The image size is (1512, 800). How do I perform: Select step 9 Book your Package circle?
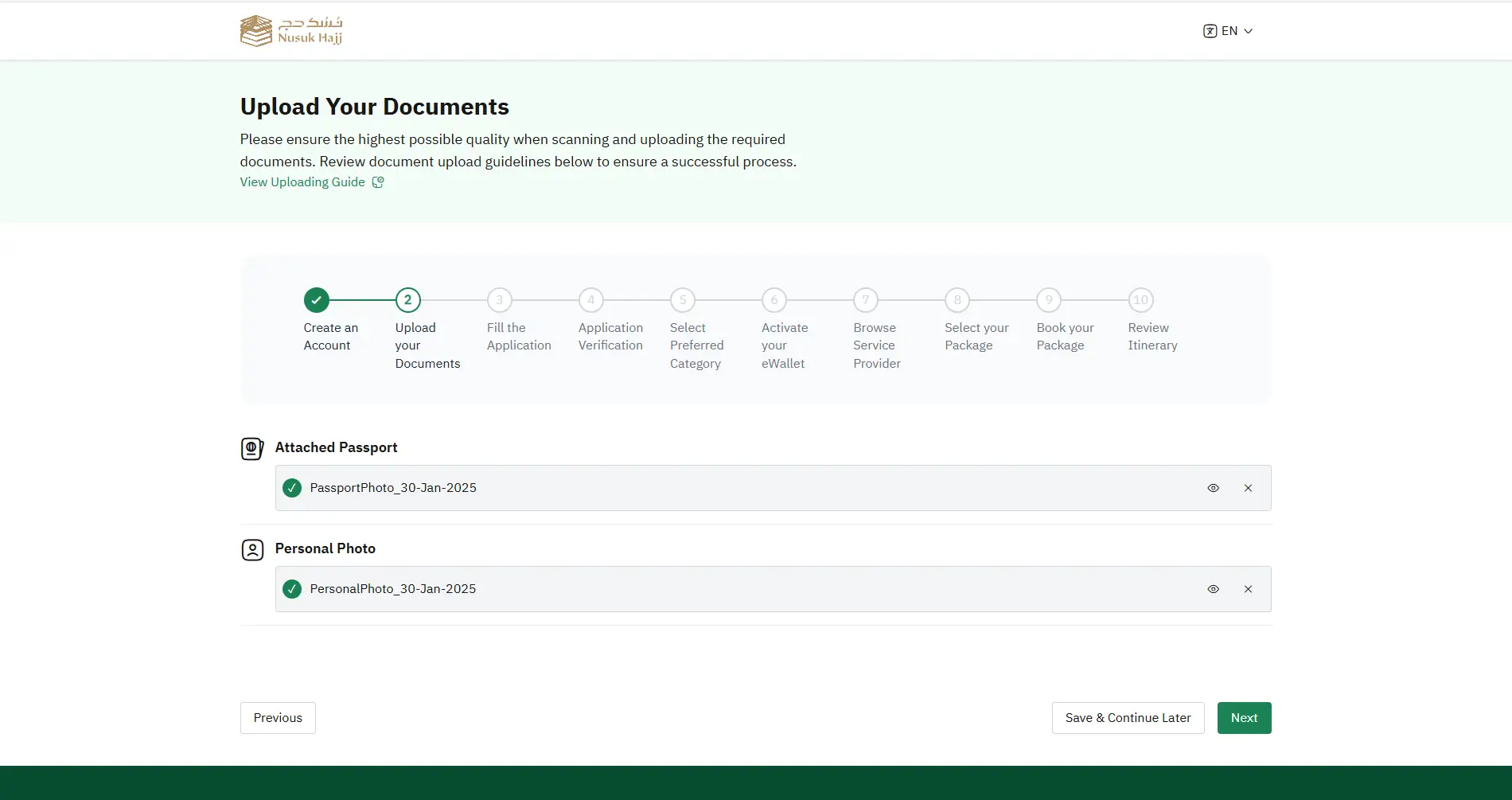1049,300
